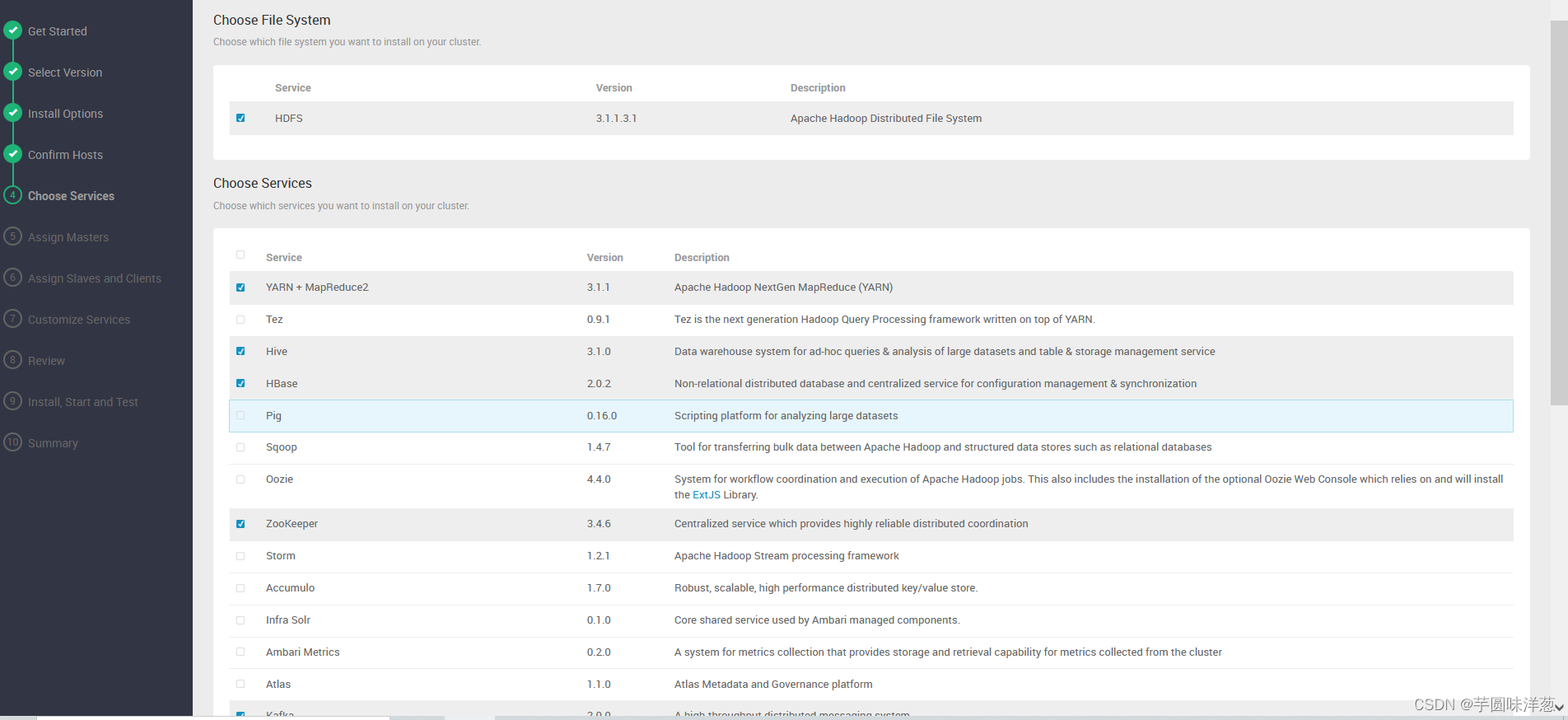Click 'Atlas Metadata and Governance platform' description

pos(773,685)
